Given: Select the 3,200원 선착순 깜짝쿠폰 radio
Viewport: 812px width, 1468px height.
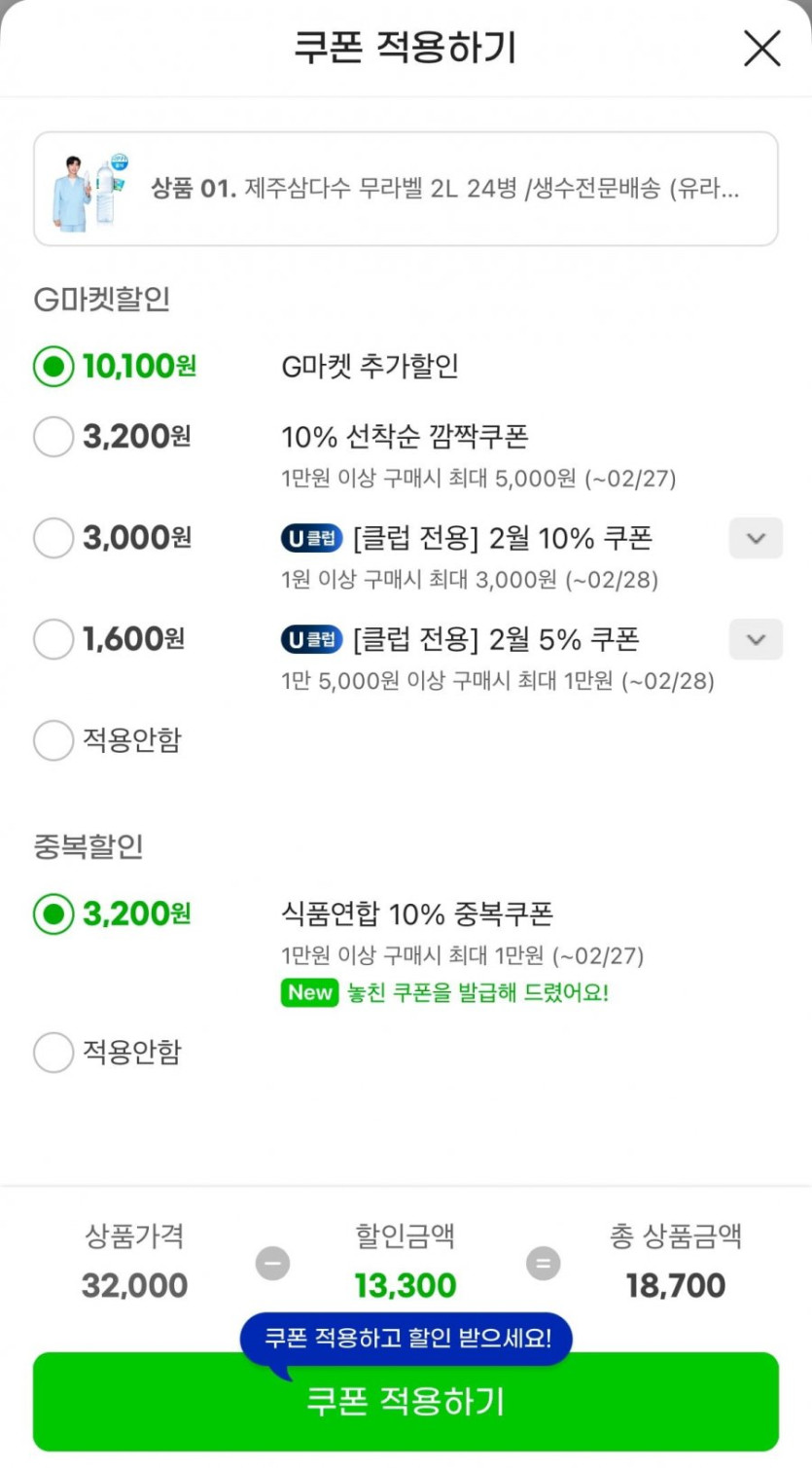Looking at the screenshot, I should (x=53, y=437).
